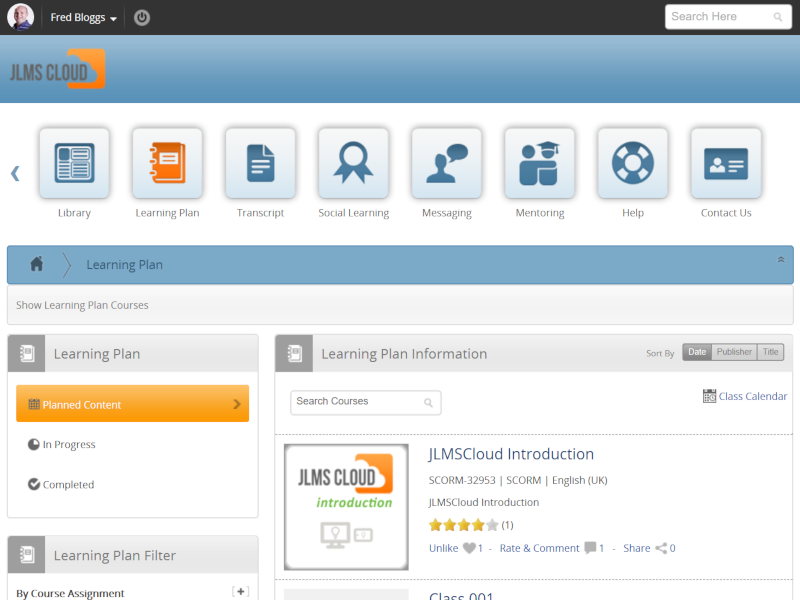This screenshot has height=600, width=800.
Task: Click the home breadcrumb icon
Action: click(x=37, y=264)
